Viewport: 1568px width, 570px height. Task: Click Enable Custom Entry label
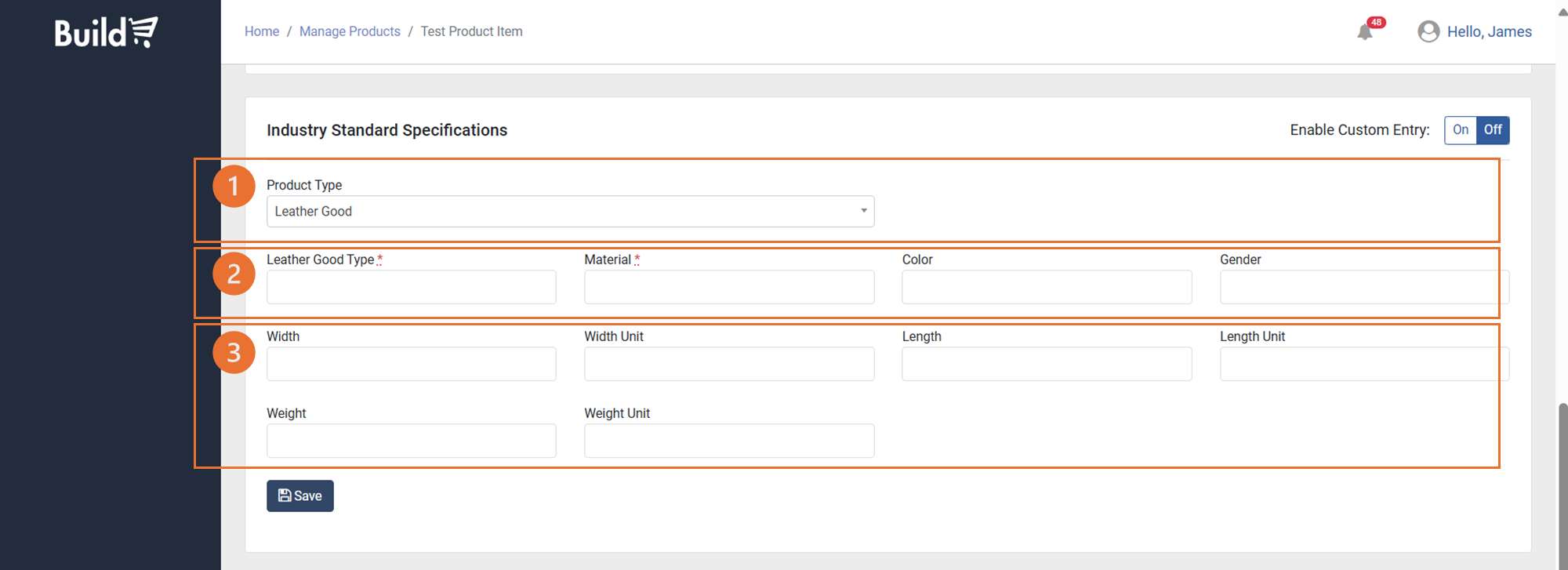(1359, 130)
